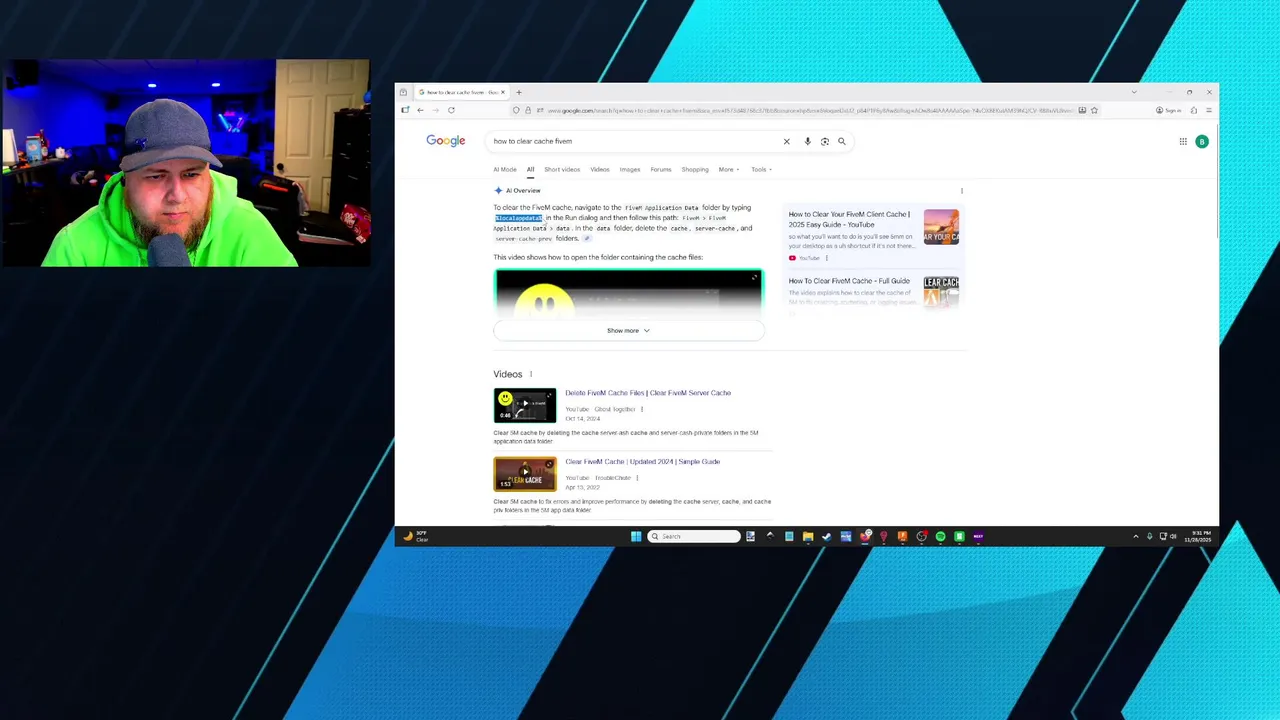Bookmark this page with the star icon

(1094, 110)
